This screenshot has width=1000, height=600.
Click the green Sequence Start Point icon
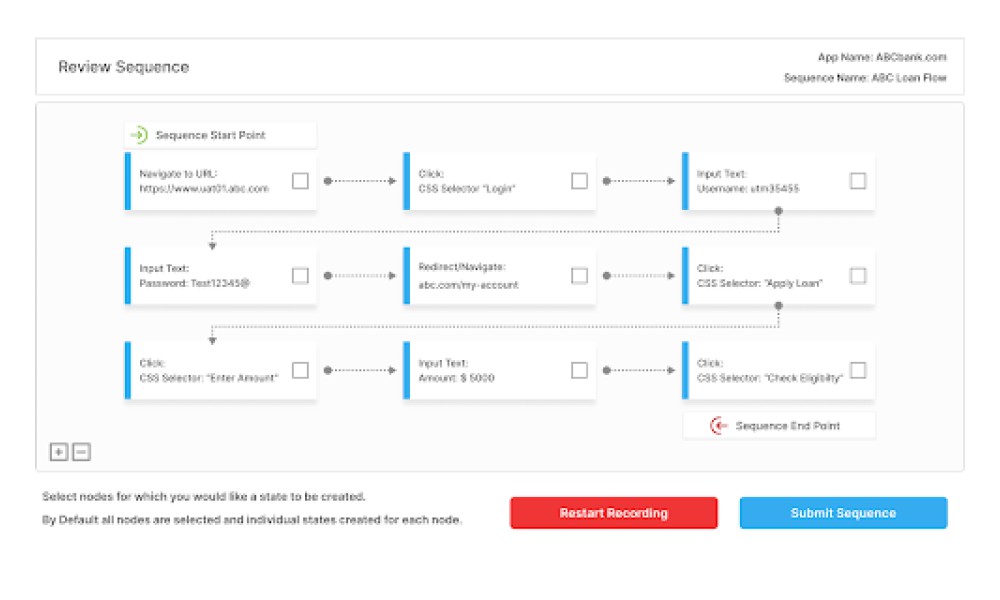tap(138, 135)
